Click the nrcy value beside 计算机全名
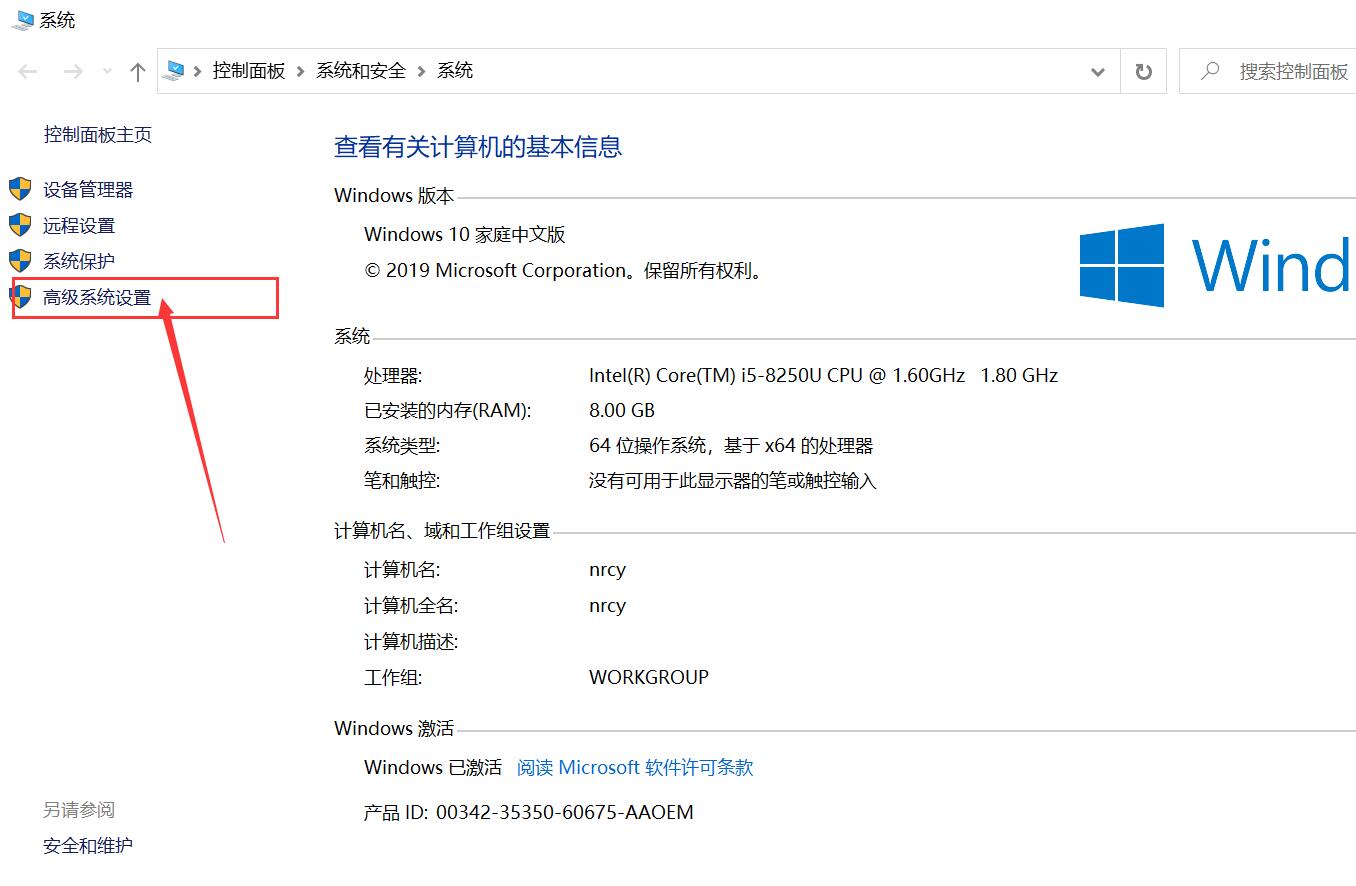 coord(608,607)
